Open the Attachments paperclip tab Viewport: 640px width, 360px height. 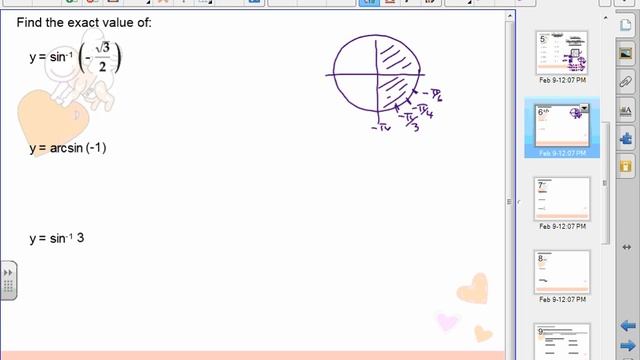pos(626,82)
